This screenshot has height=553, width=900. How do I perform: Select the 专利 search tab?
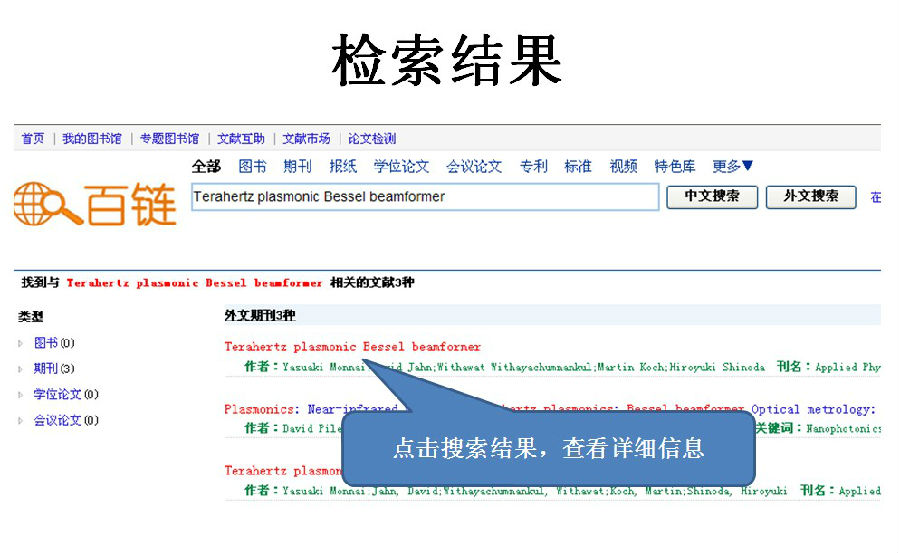533,167
